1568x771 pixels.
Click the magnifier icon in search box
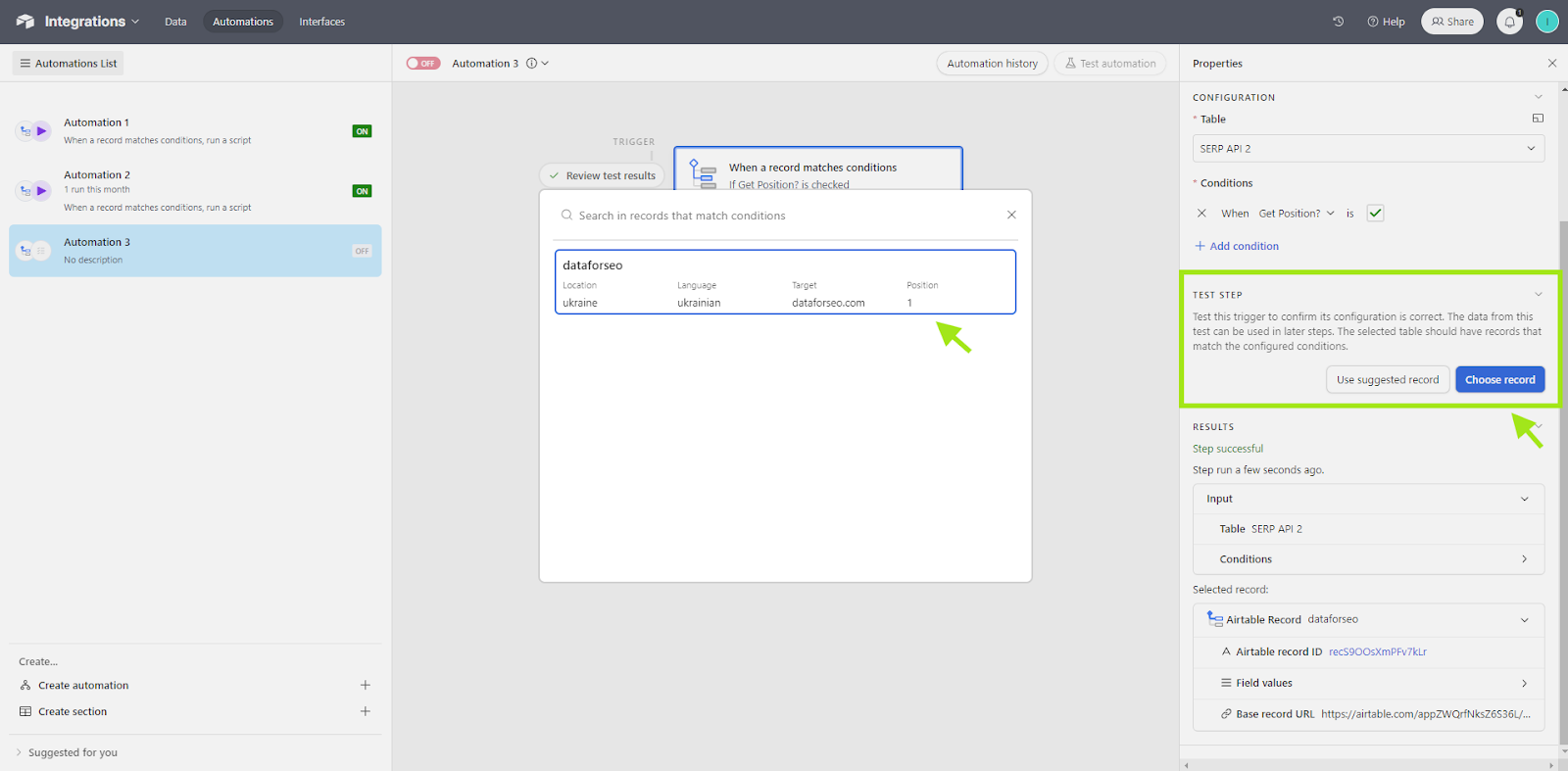pos(566,215)
